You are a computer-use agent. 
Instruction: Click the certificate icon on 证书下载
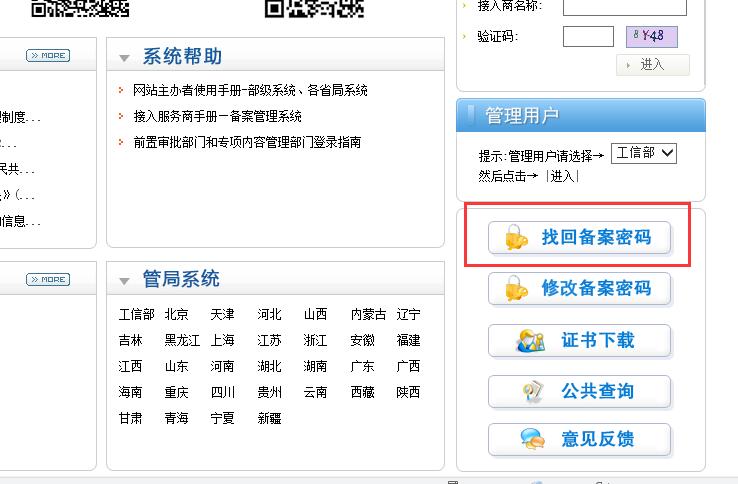click(x=531, y=341)
